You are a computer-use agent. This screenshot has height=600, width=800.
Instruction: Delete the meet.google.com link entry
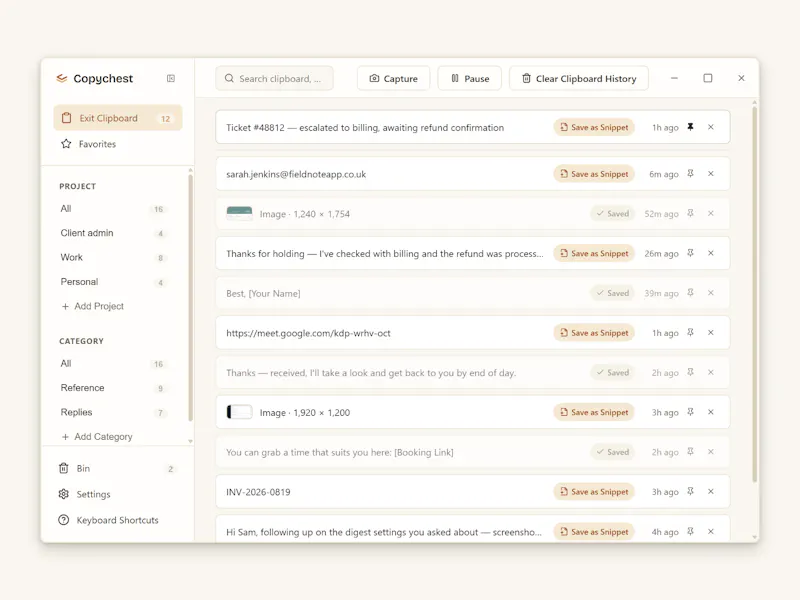pyautogui.click(x=711, y=333)
